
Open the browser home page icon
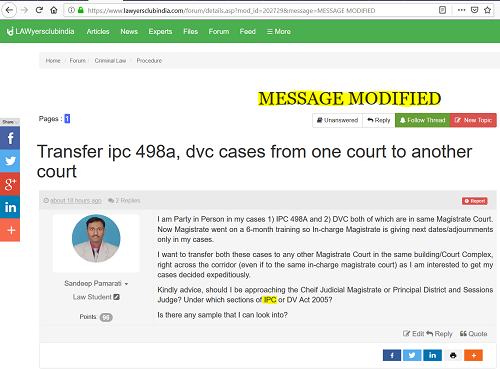pyautogui.click(x=54, y=10)
